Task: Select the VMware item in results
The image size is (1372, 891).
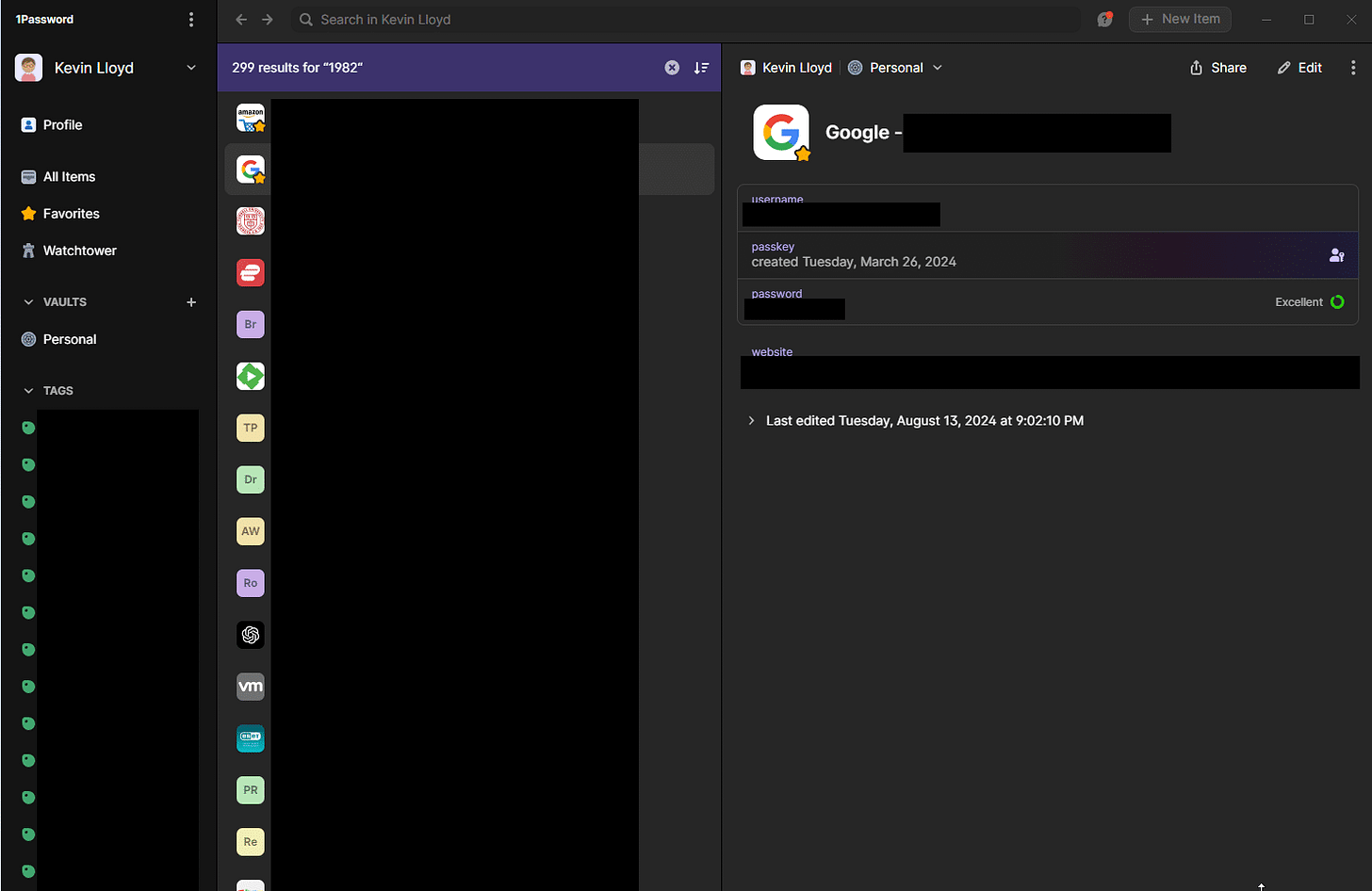Action: point(251,688)
